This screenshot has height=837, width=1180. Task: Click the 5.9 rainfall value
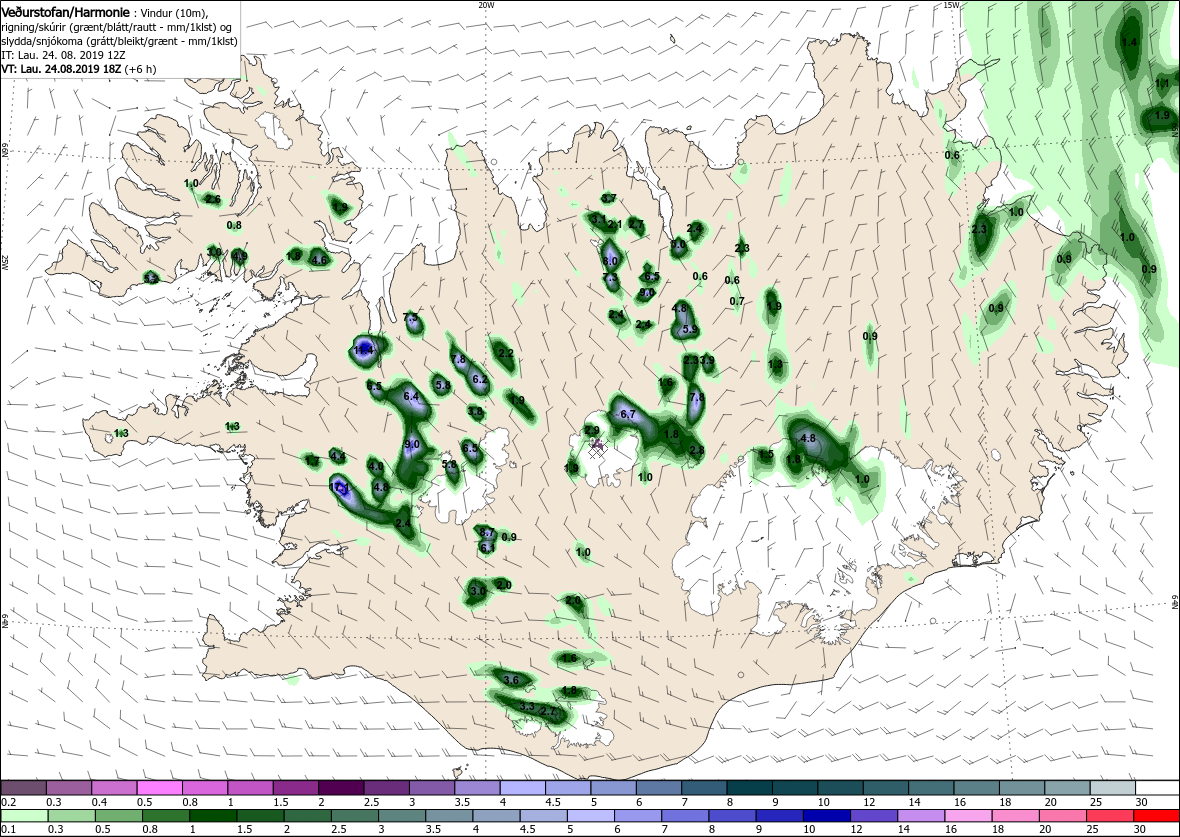[x=689, y=330]
